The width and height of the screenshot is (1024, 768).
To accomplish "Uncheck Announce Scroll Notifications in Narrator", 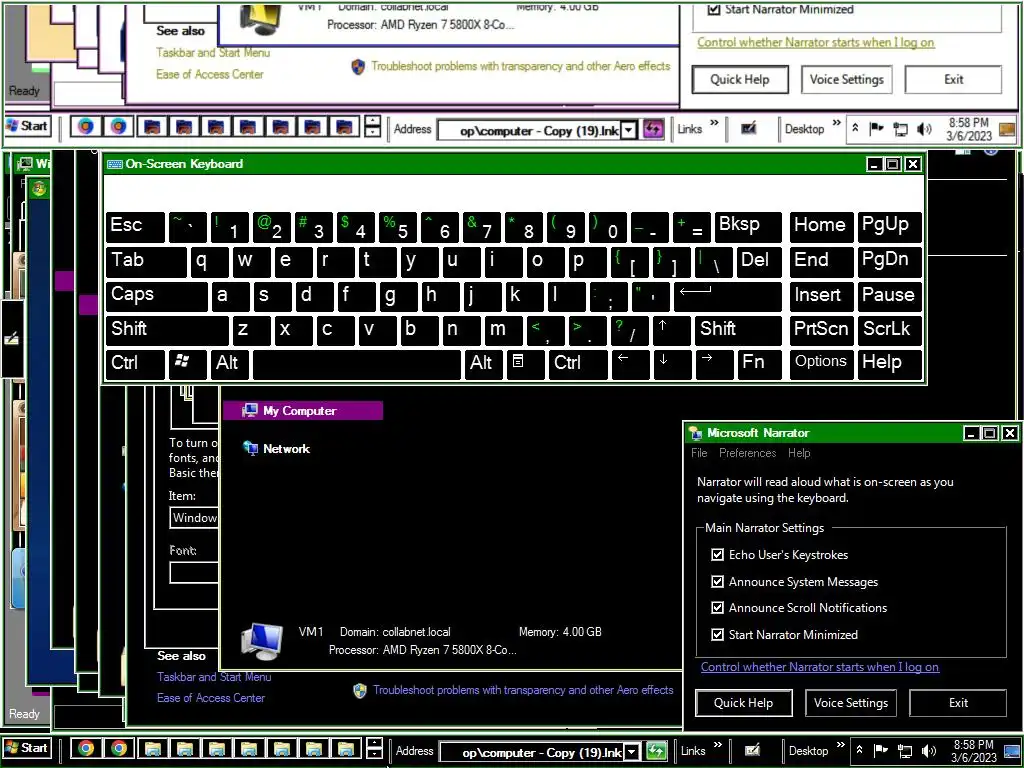I will pos(717,607).
